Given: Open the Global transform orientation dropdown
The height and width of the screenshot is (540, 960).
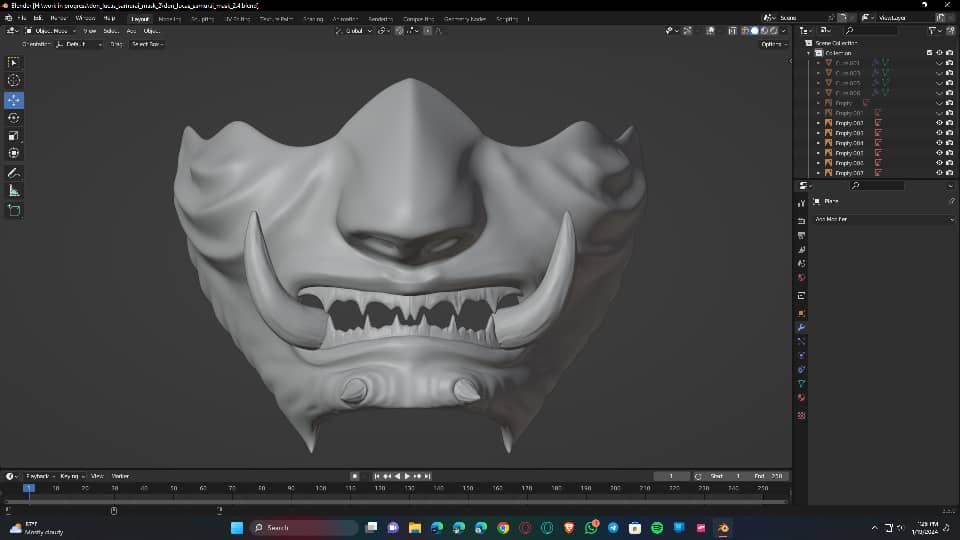Looking at the screenshot, I should (354, 31).
